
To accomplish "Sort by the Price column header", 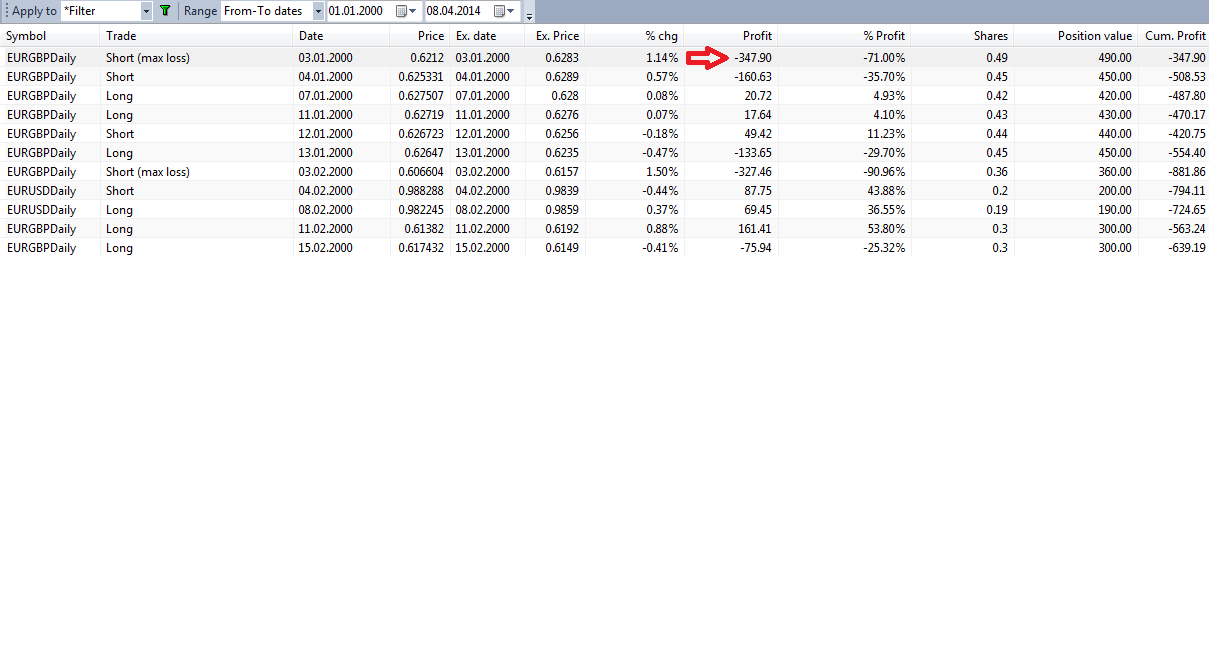I will point(420,36).
